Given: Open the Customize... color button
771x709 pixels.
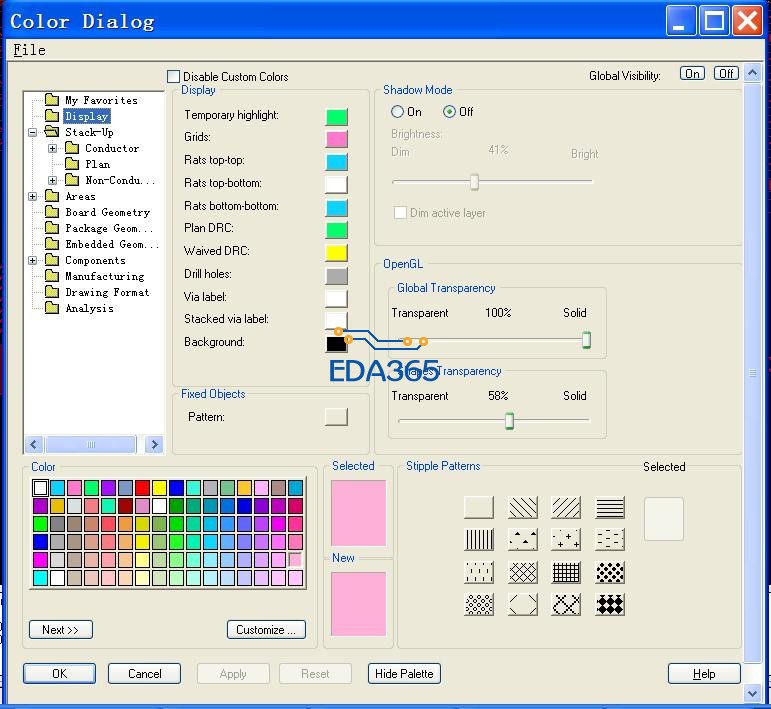Looking at the screenshot, I should coord(266,630).
